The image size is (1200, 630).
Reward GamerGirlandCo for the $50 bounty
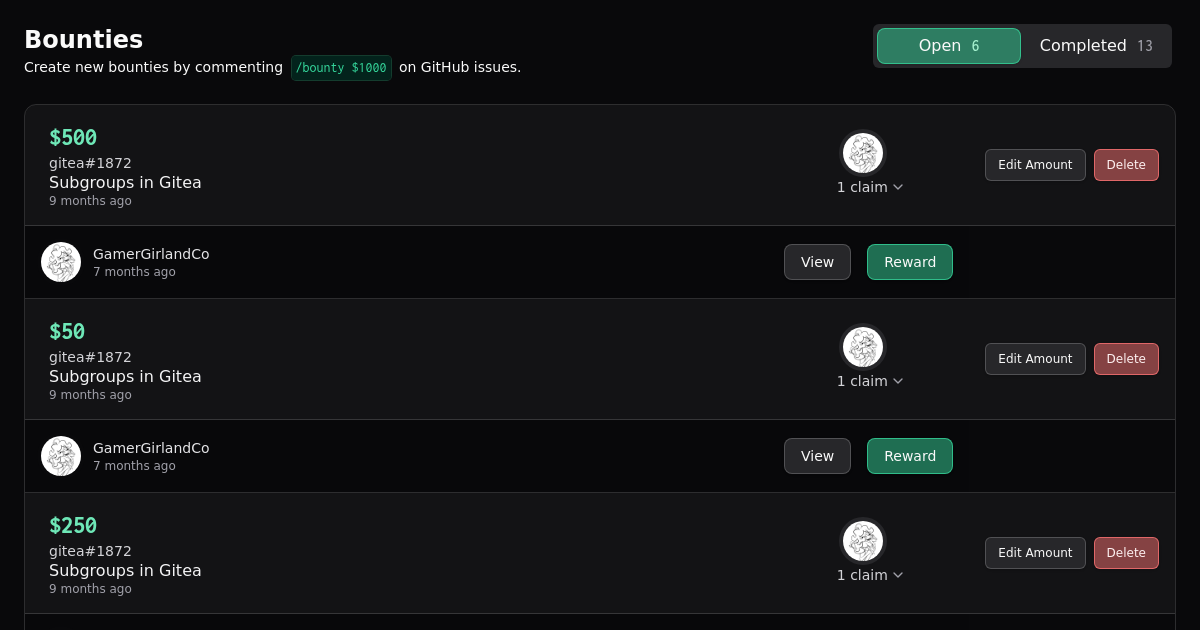point(909,456)
